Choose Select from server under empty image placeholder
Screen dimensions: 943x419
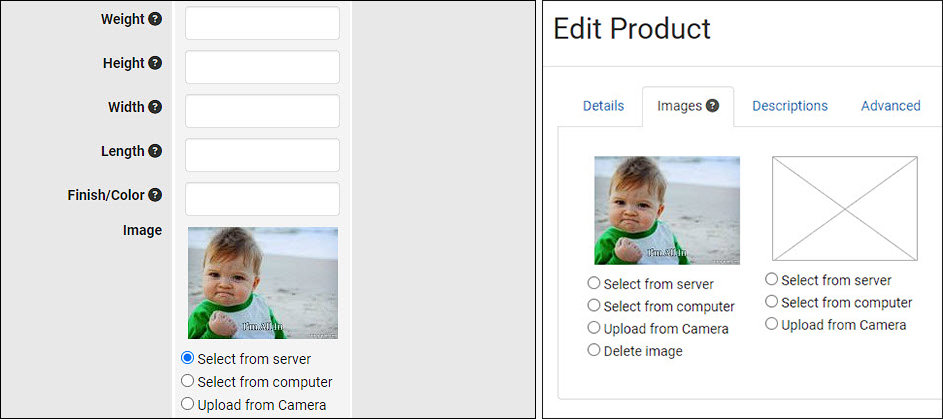(x=772, y=279)
